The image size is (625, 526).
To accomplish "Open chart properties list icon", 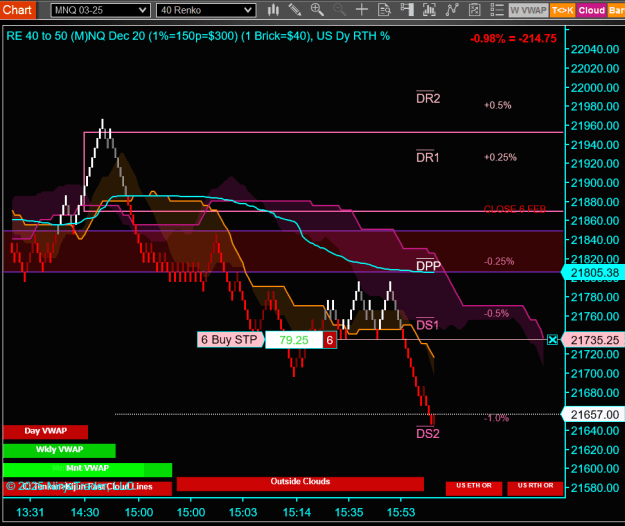I will [497, 10].
